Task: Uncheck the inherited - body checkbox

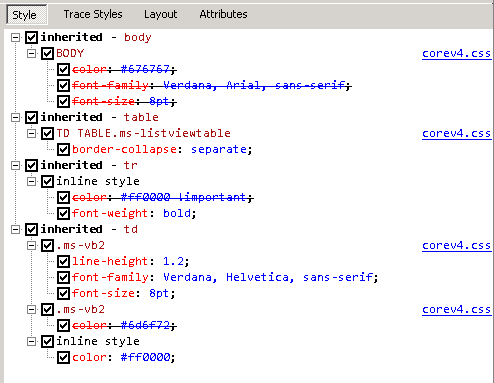Action: [x=31, y=37]
